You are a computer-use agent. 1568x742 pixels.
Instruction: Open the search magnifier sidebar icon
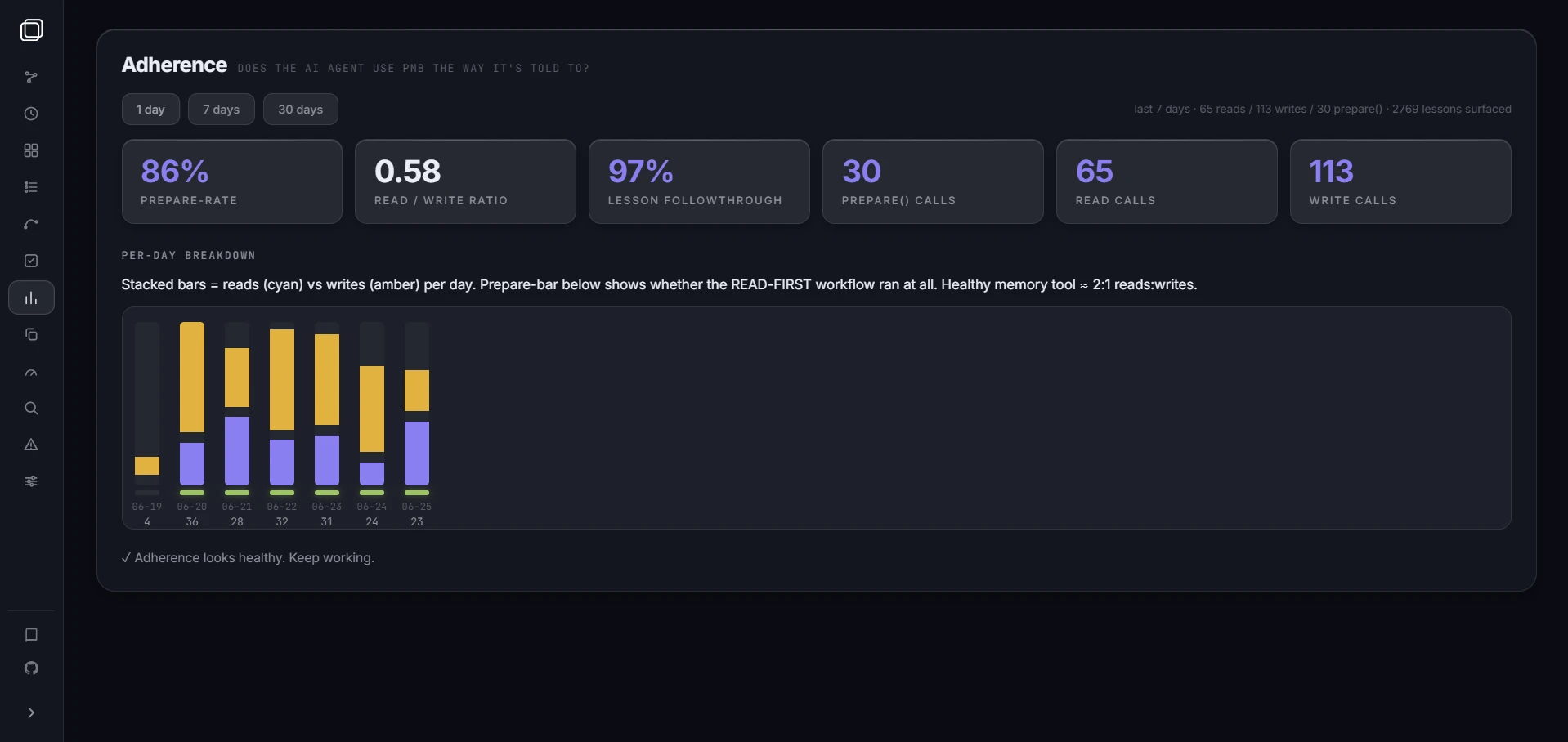point(31,408)
